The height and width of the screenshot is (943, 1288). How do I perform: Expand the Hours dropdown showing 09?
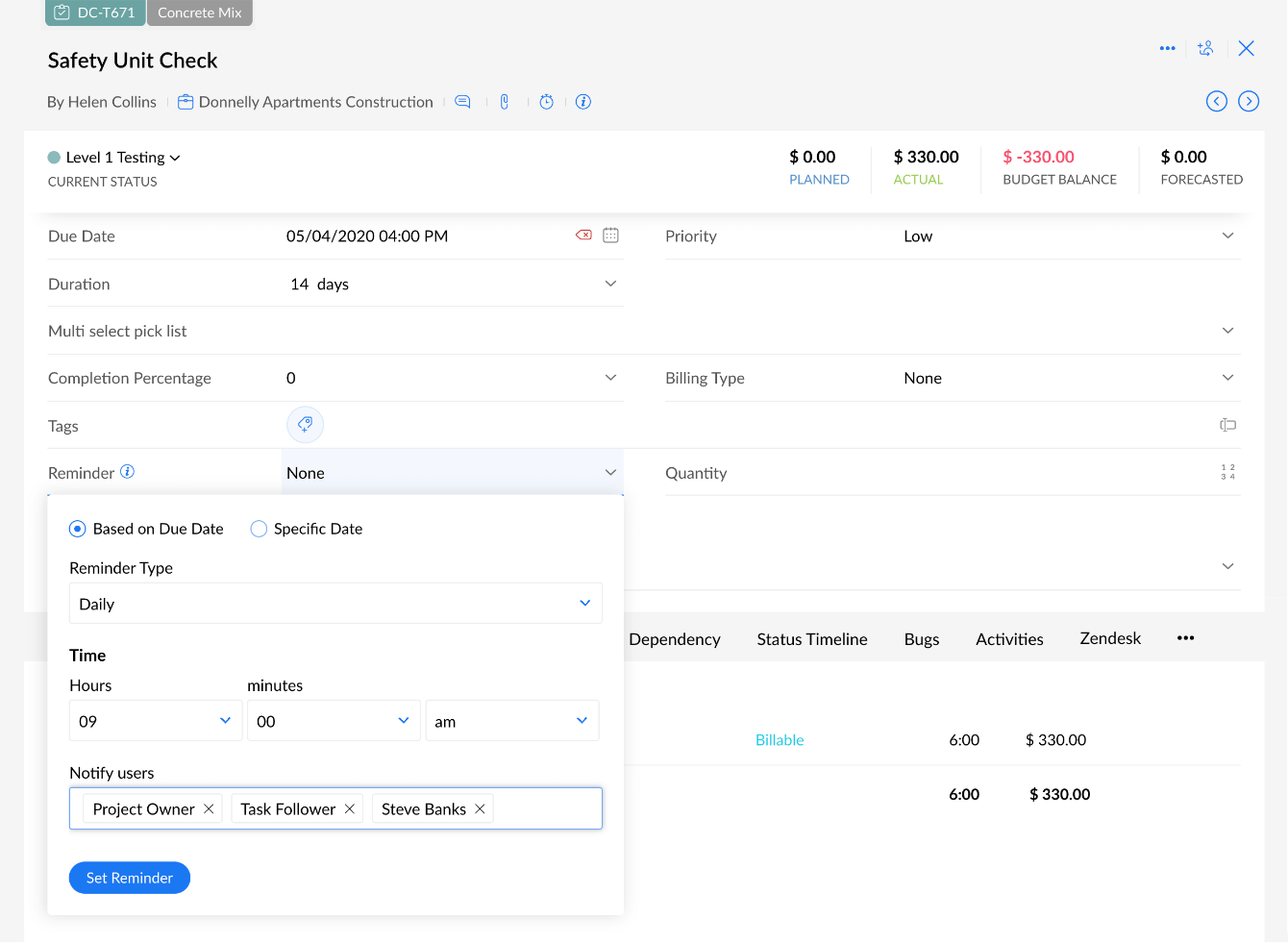(x=155, y=720)
